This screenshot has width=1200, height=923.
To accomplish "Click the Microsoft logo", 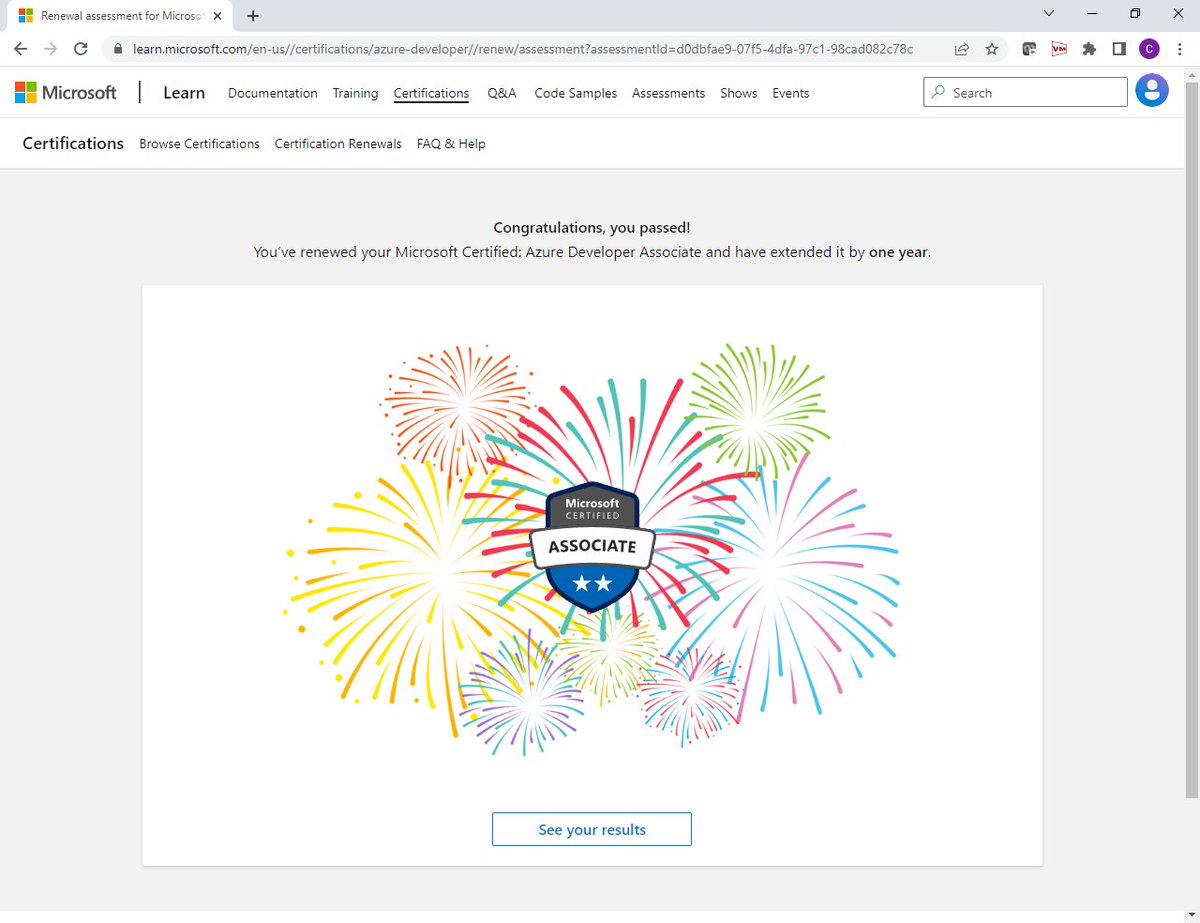I will [66, 93].
